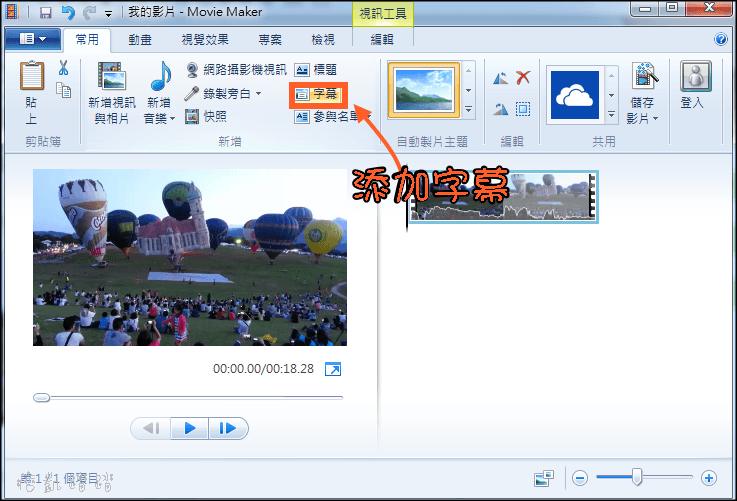The width and height of the screenshot is (737, 501).
Task: Click Save icon in quick access toolbar
Action: 46,13
